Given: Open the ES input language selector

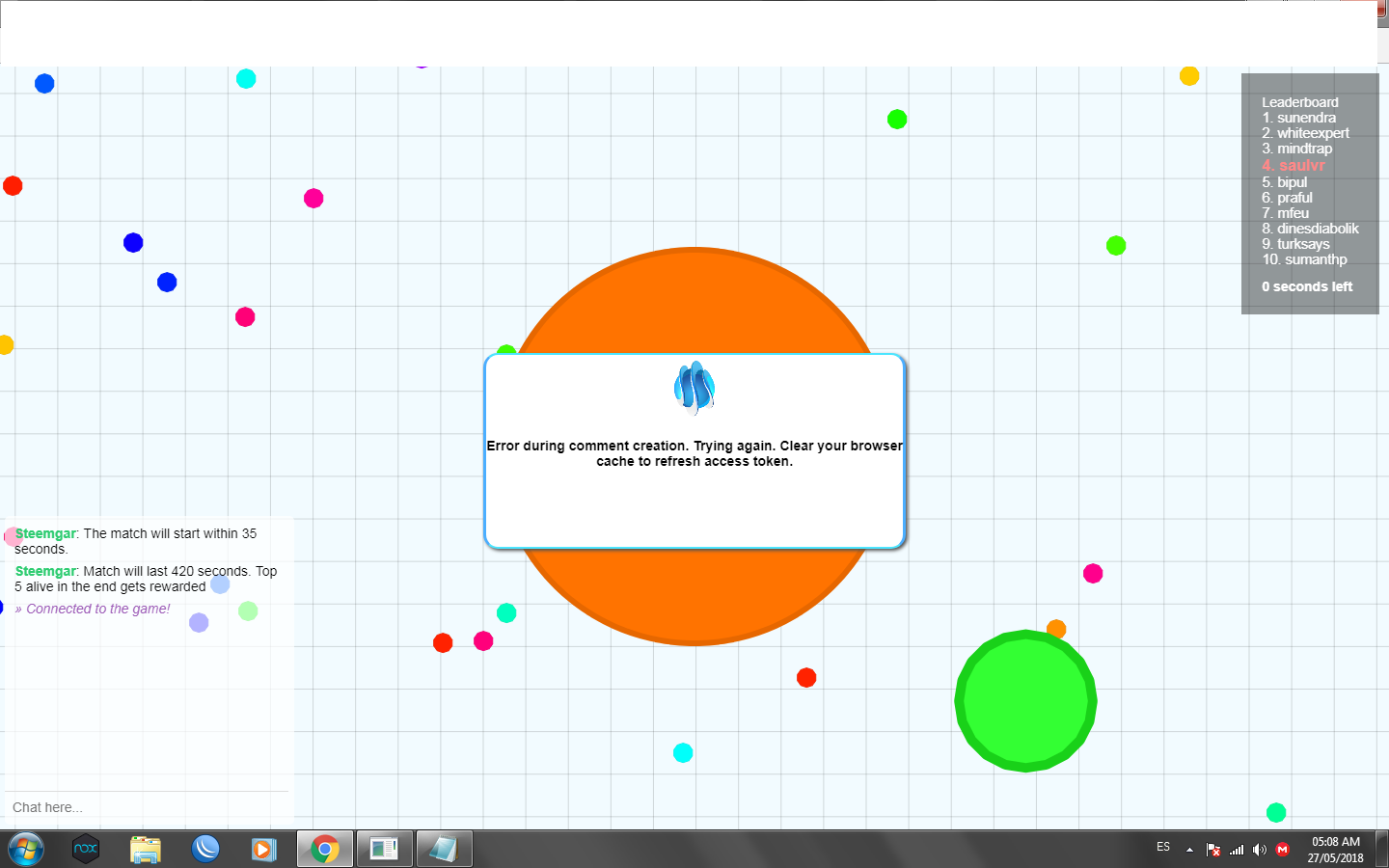Looking at the screenshot, I should (1163, 848).
